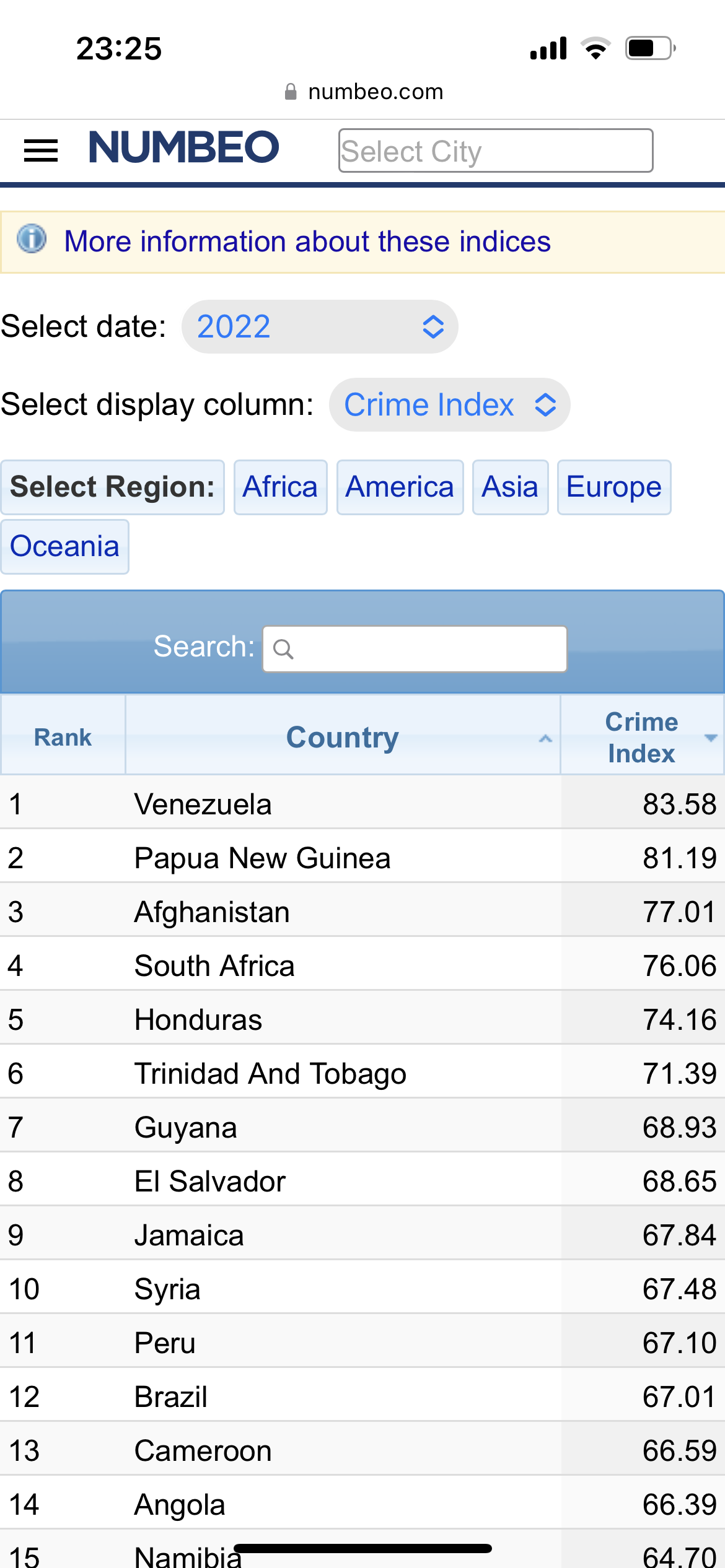Select the America region tab
725x1568 pixels.
pos(400,487)
